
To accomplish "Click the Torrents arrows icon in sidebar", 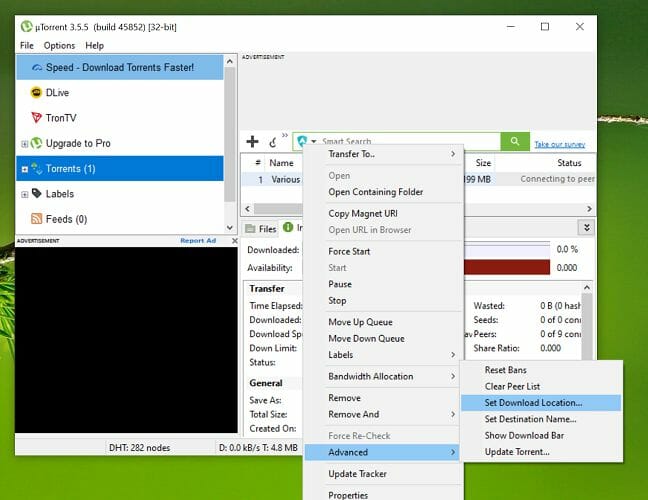I will [x=36, y=168].
